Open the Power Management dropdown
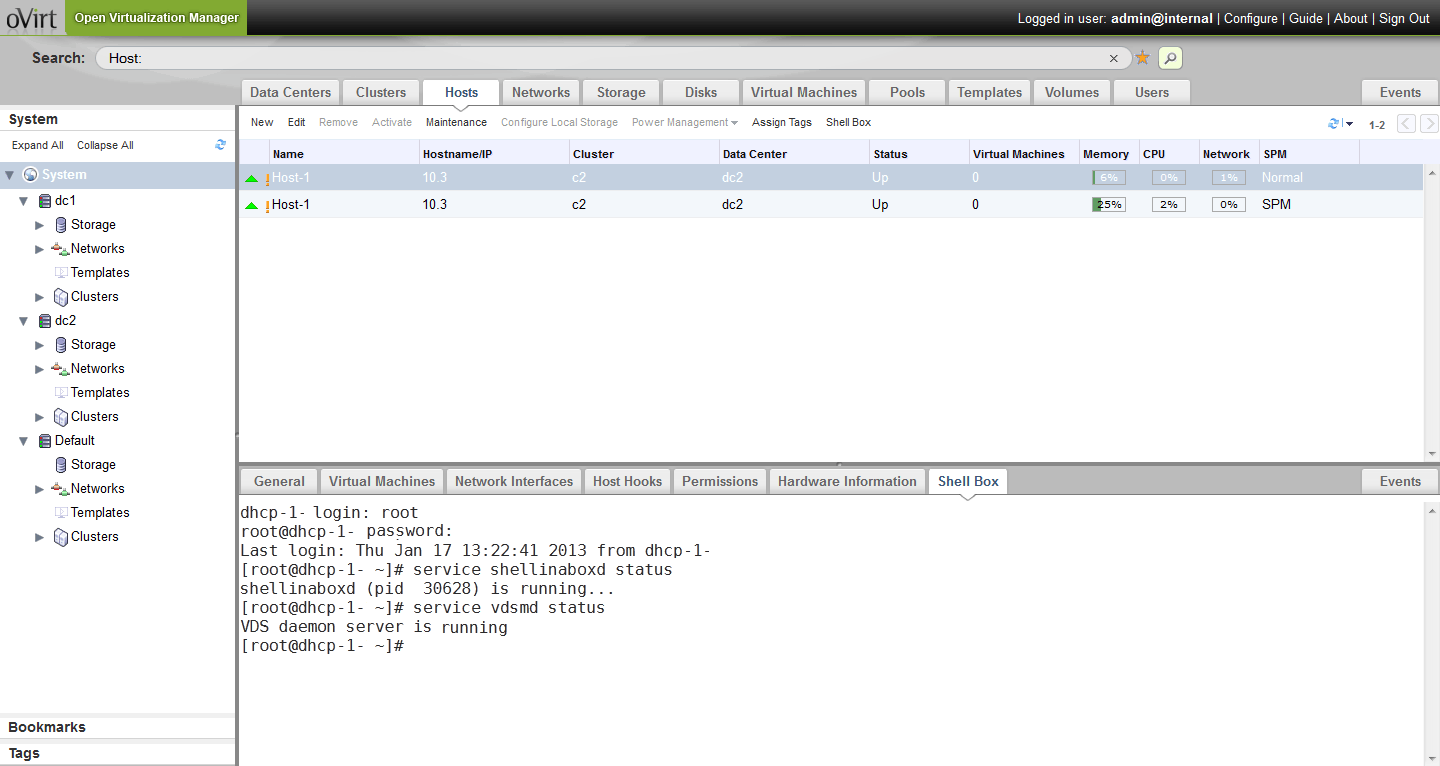Image resolution: width=1440 pixels, height=766 pixels. click(684, 122)
